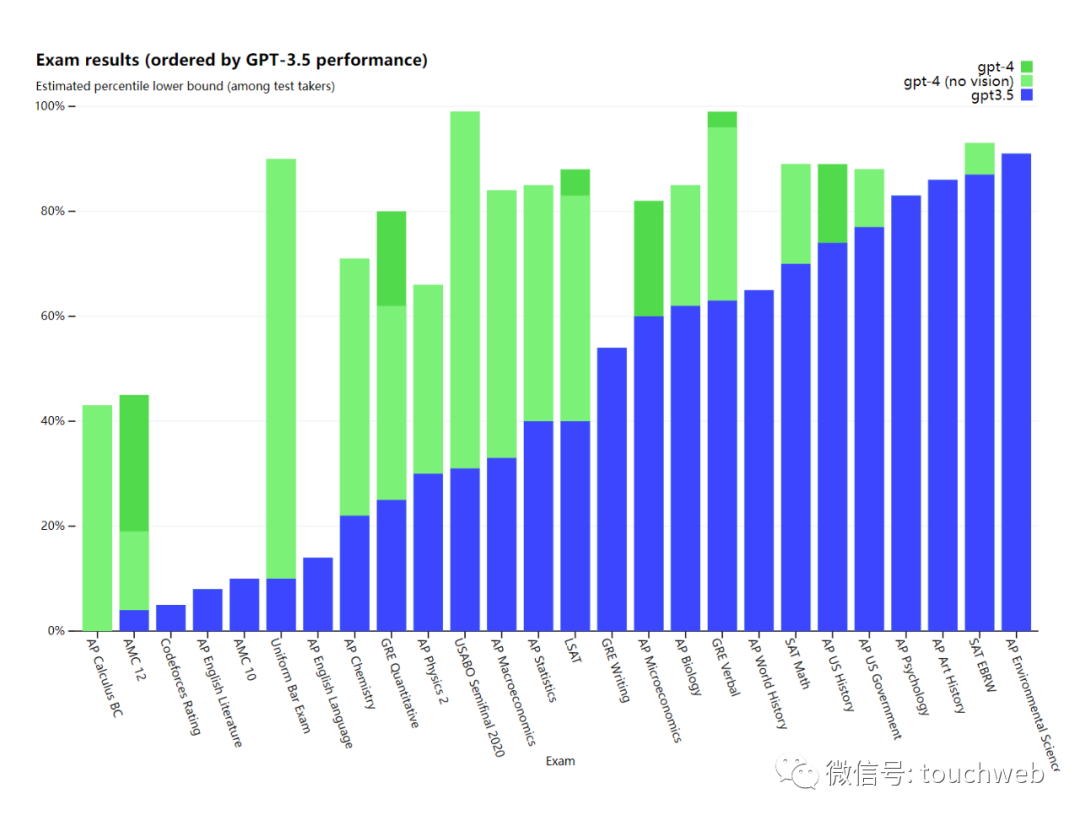Click the dark green AP US History segment
Screen dimensions: 1080x821
point(833,203)
